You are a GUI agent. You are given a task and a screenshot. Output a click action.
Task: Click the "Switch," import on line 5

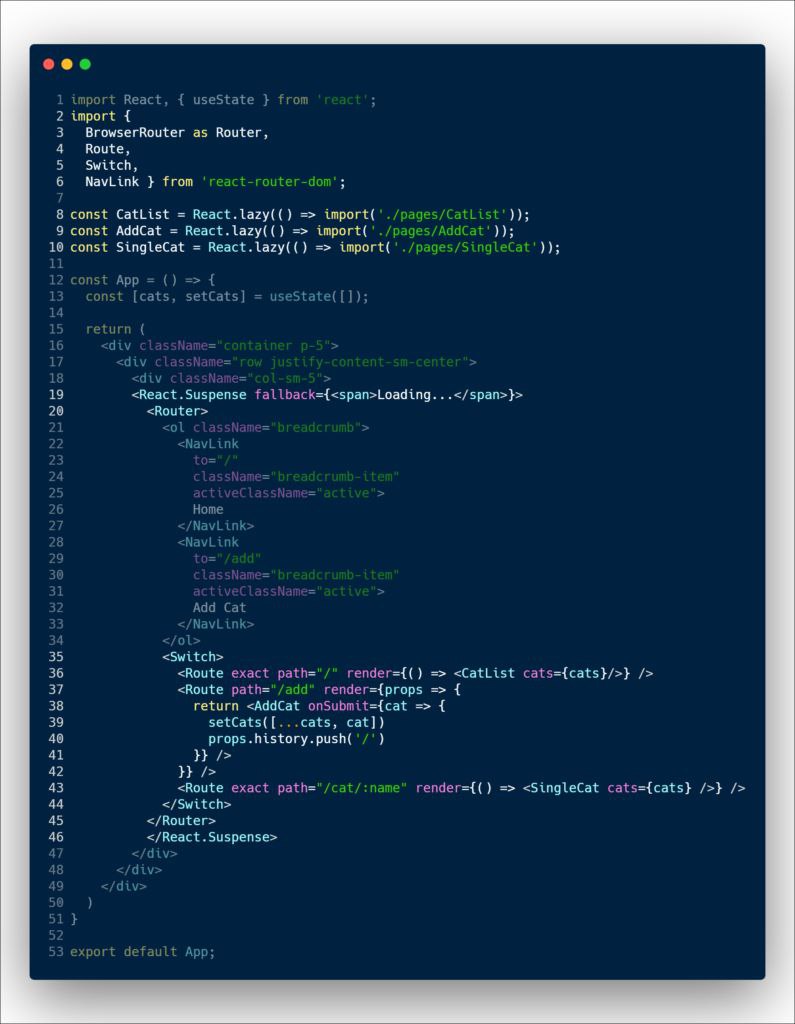tap(111, 165)
